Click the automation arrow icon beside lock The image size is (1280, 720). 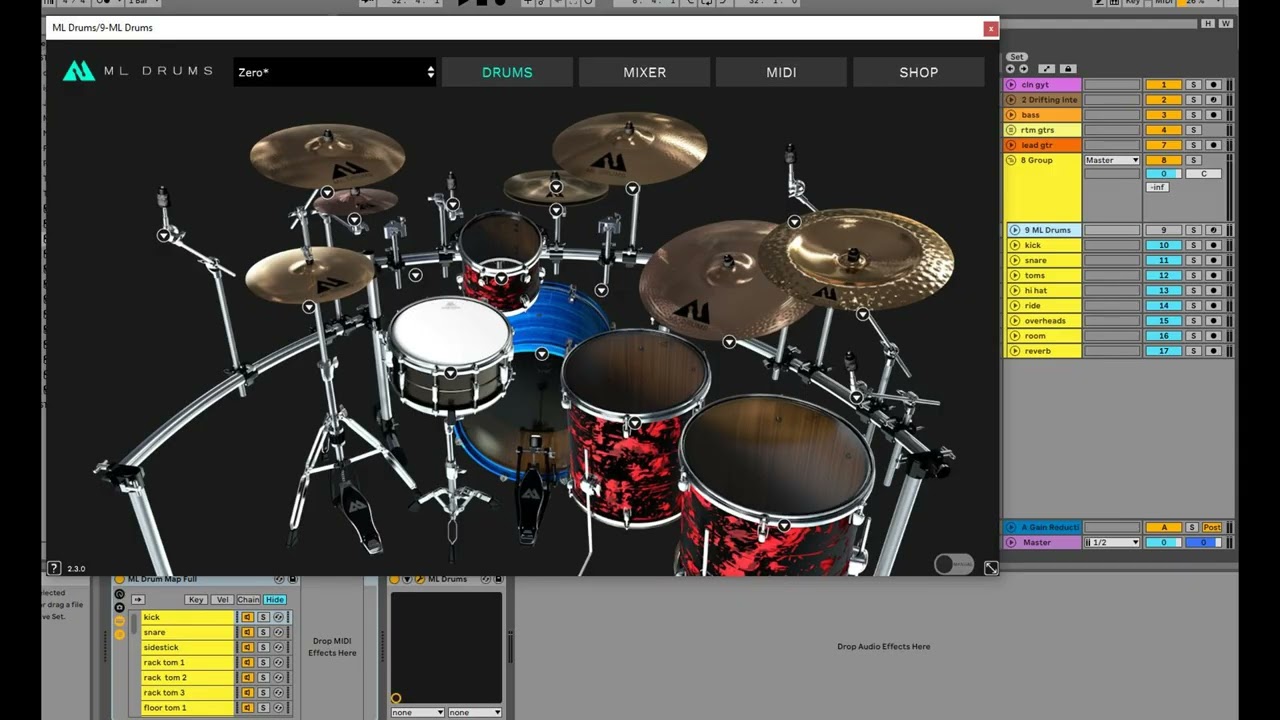pos(1046,69)
